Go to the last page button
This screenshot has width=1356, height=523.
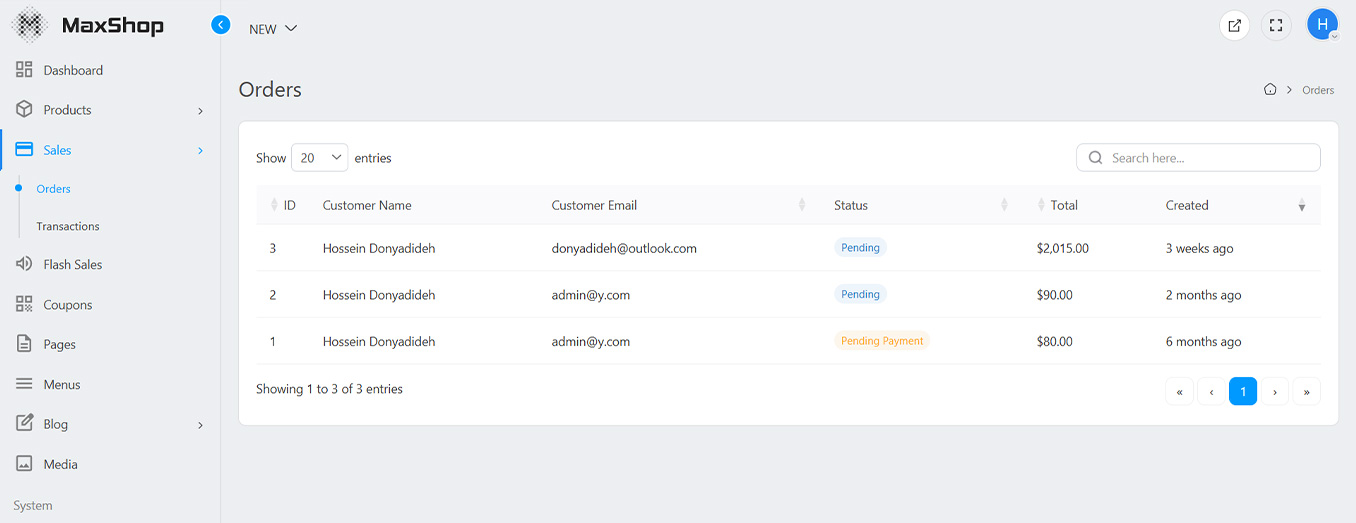(1306, 392)
